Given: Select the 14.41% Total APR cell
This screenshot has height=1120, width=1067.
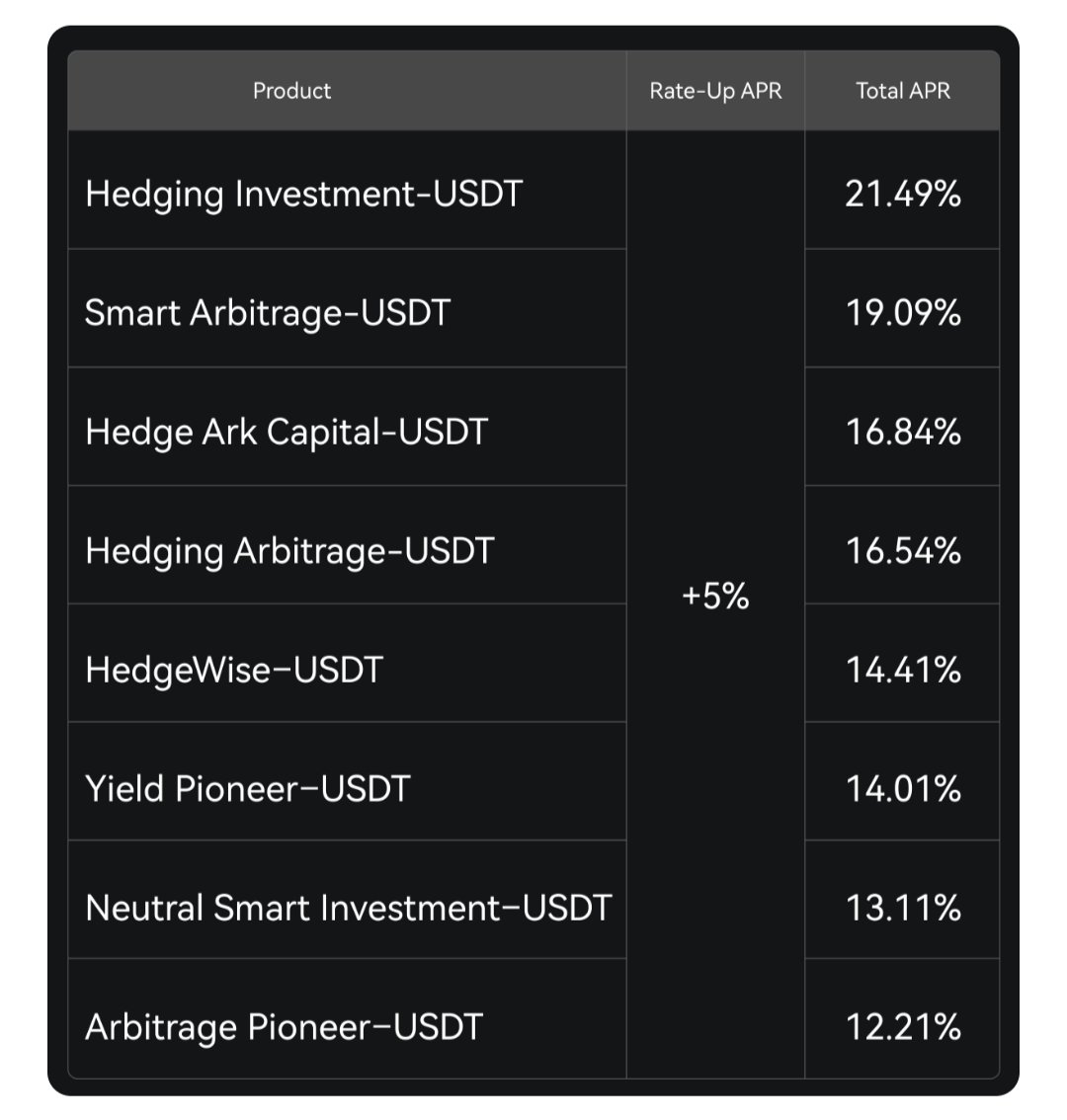Looking at the screenshot, I should coord(902,670).
